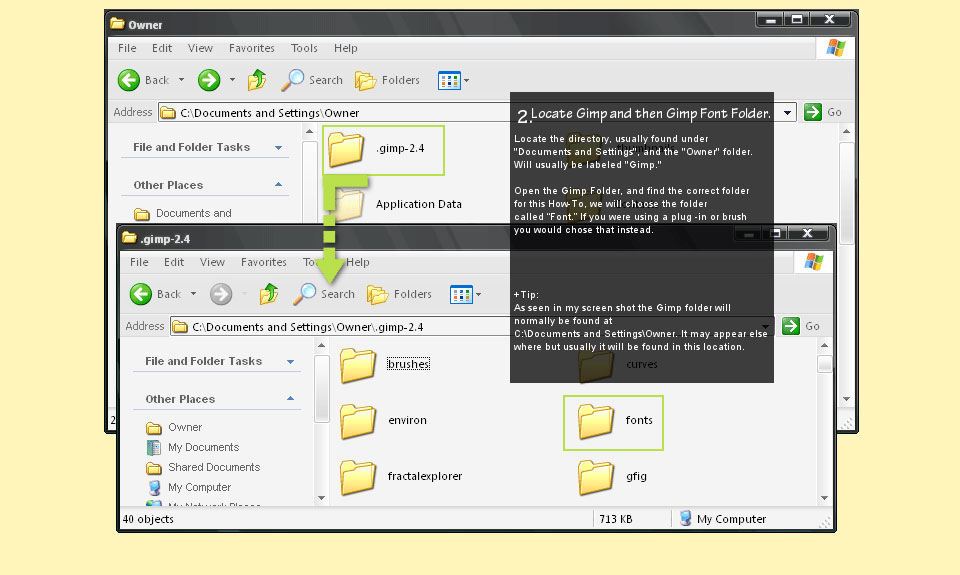Click Go arrow in Owner window
Screen dimensions: 960x575
click(x=812, y=112)
